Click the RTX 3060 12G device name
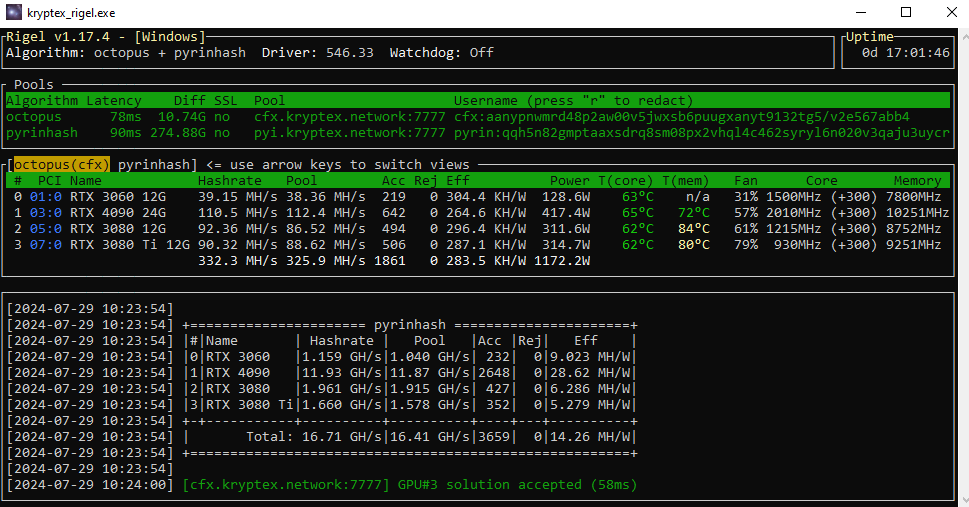Screen dimensions: 969x507 point(118,197)
